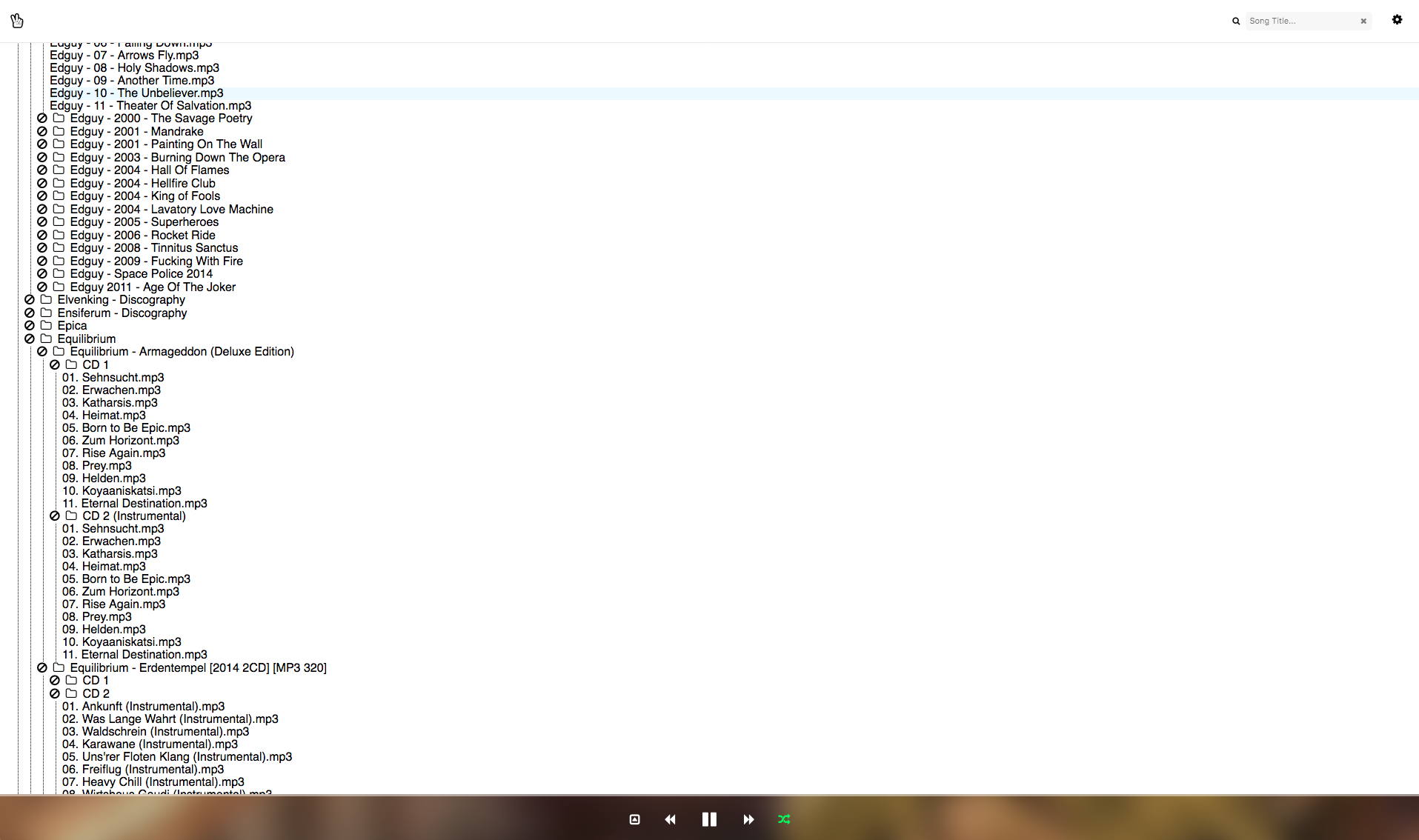Viewport: 1419px width, 840px height.
Task: Collapse Equilibrium - Erdentempel [2014 2CD] folder
Action: 198,668
